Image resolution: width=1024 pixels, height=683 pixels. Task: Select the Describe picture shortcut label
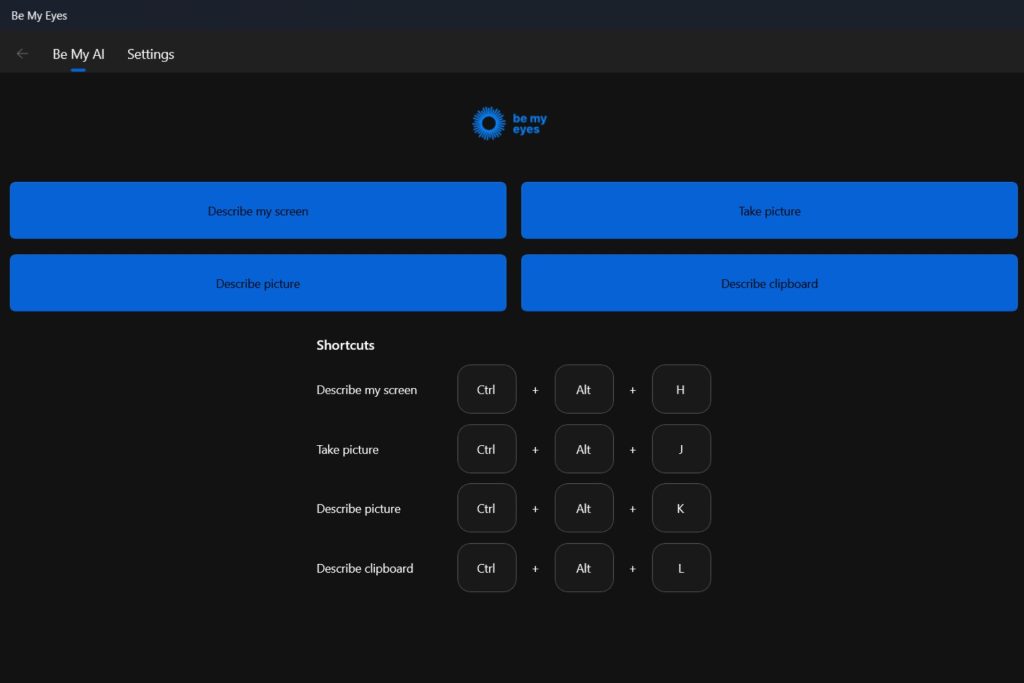click(359, 509)
